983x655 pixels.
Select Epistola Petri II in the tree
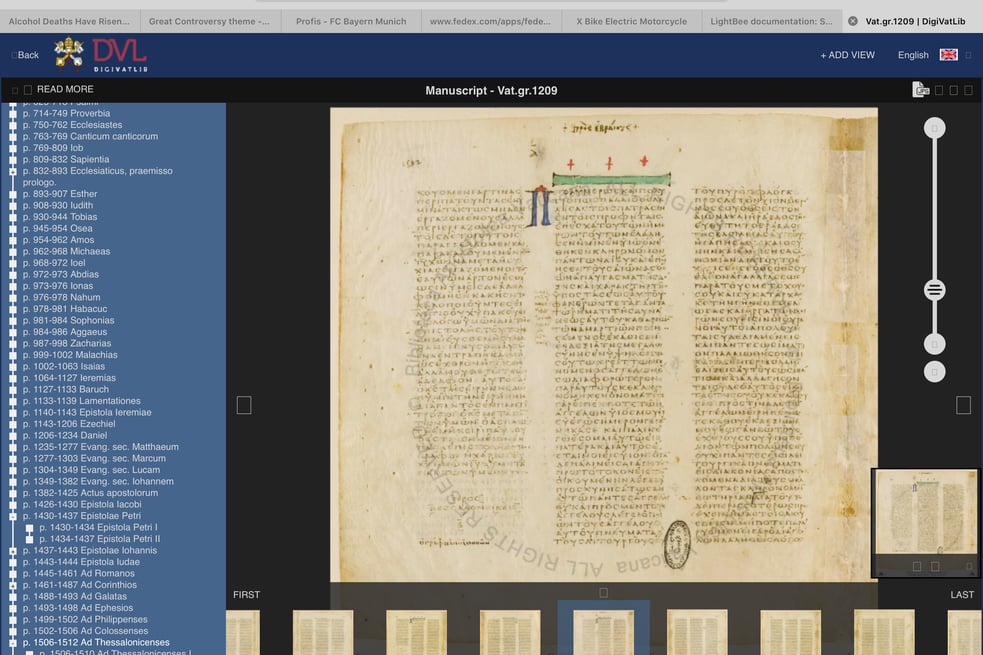(99, 539)
